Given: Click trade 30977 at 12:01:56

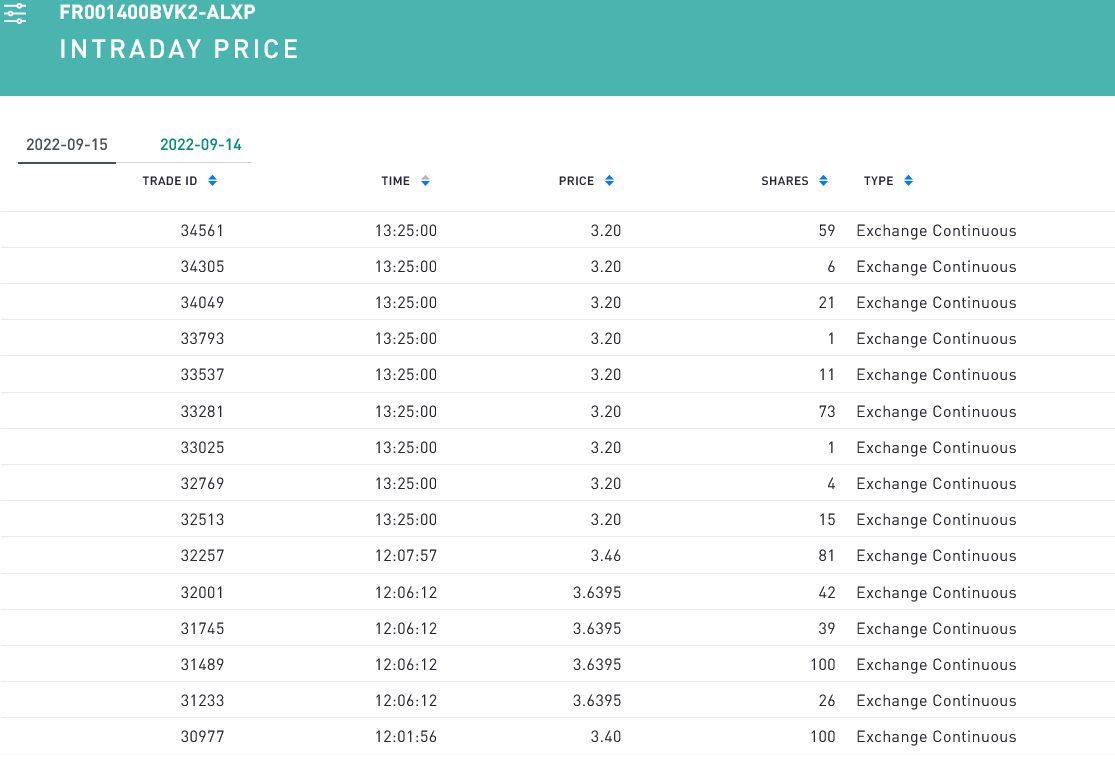Looking at the screenshot, I should 203,737.
